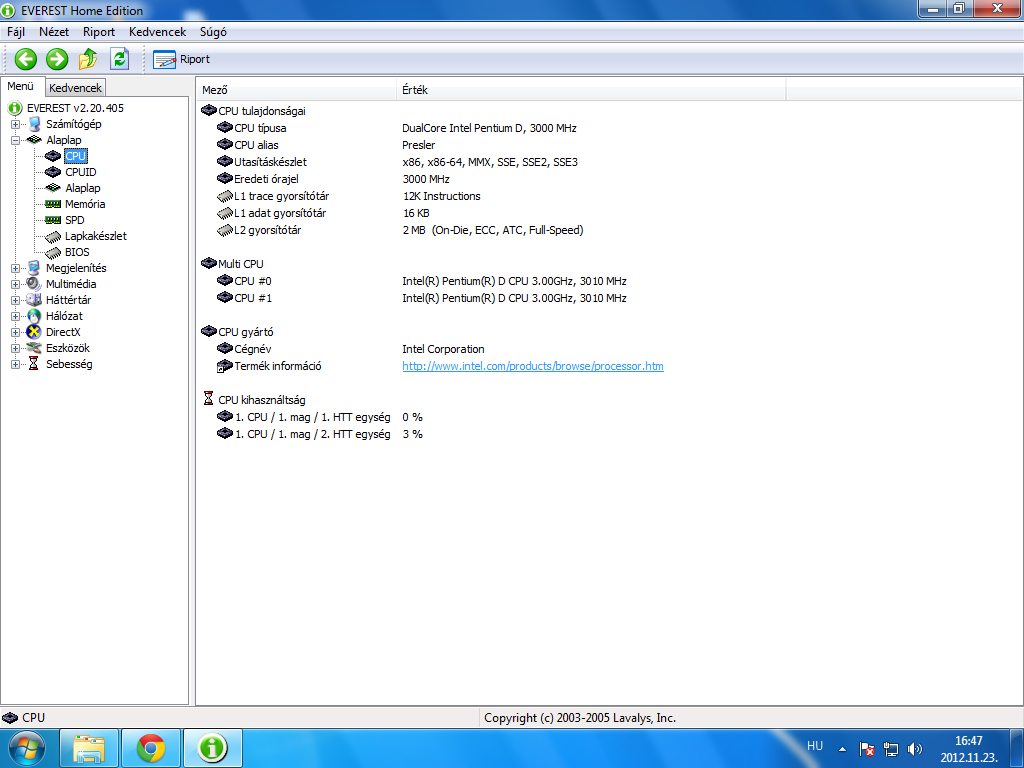Open the Nézet menu
The image size is (1024, 768).
point(54,32)
